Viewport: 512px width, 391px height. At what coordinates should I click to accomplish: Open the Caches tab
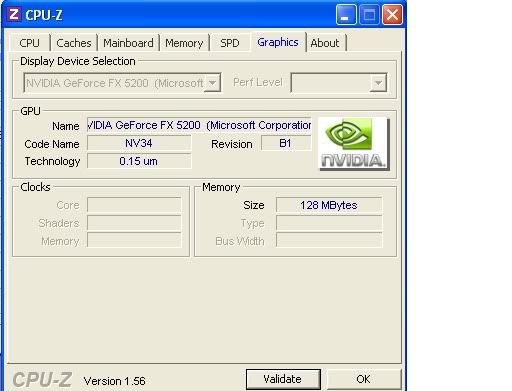[x=74, y=43]
